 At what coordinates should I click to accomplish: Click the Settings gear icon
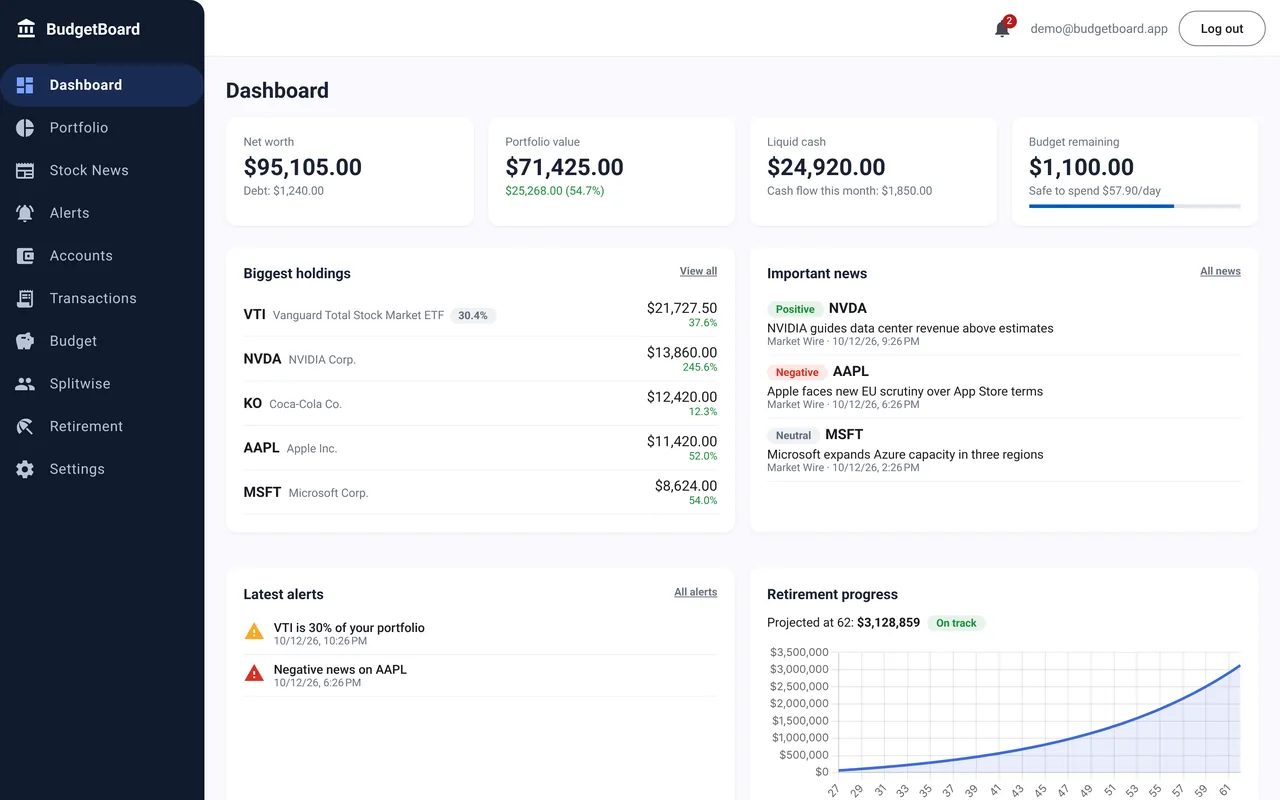click(25, 469)
